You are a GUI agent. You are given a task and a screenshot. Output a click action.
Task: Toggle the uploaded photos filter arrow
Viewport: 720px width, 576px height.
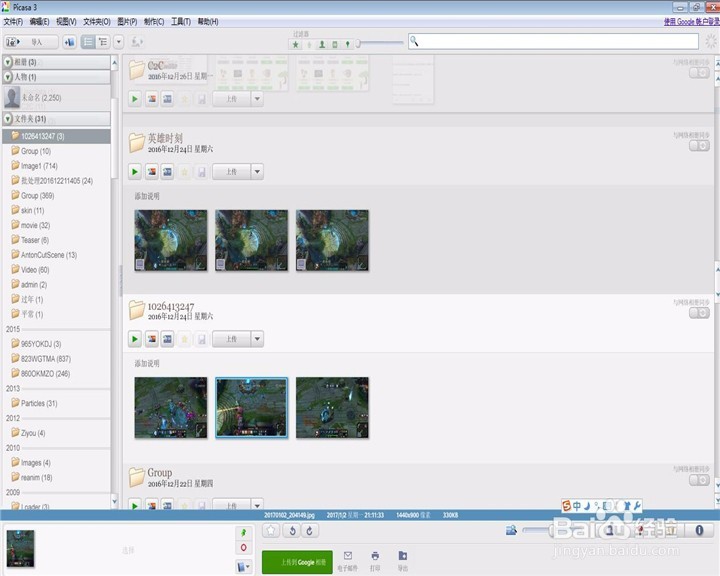pos(309,44)
